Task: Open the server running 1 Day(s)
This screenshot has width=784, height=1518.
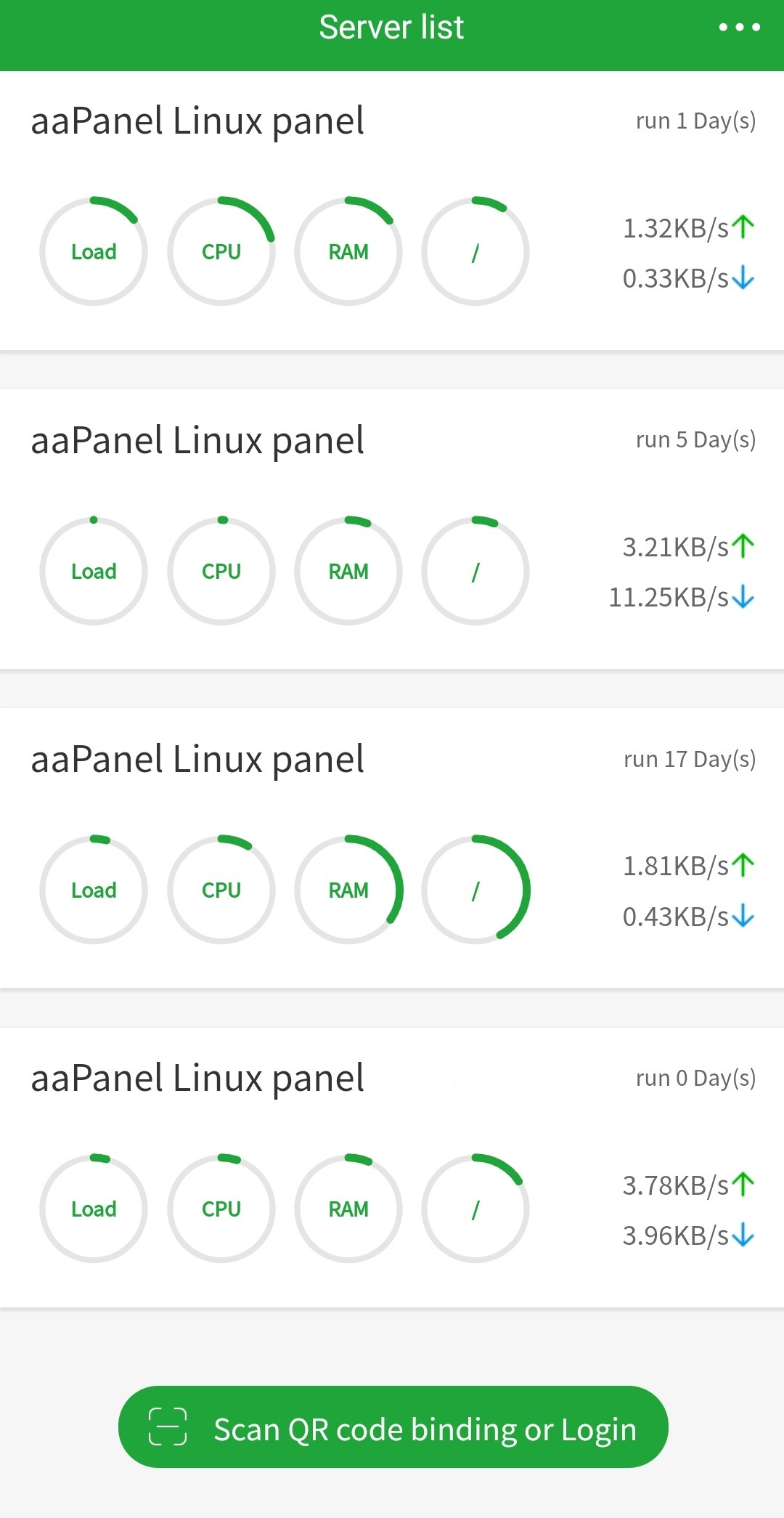Action: (197, 121)
